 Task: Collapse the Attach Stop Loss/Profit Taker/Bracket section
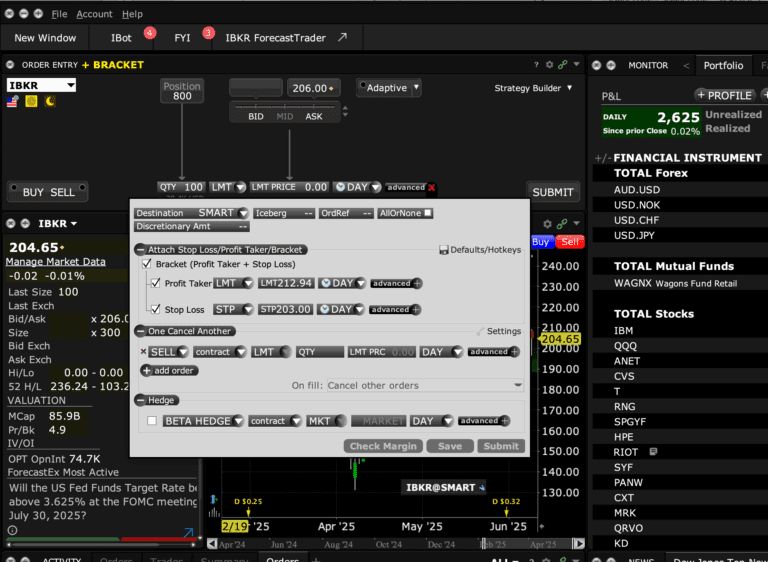click(141, 249)
